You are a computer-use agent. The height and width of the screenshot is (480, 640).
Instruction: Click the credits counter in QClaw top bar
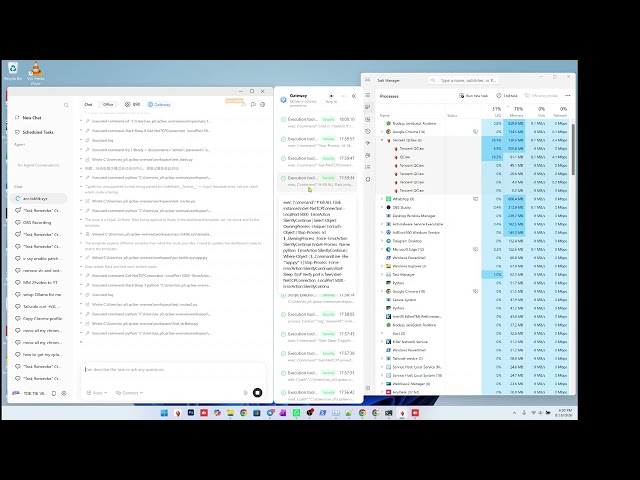click(x=132, y=104)
